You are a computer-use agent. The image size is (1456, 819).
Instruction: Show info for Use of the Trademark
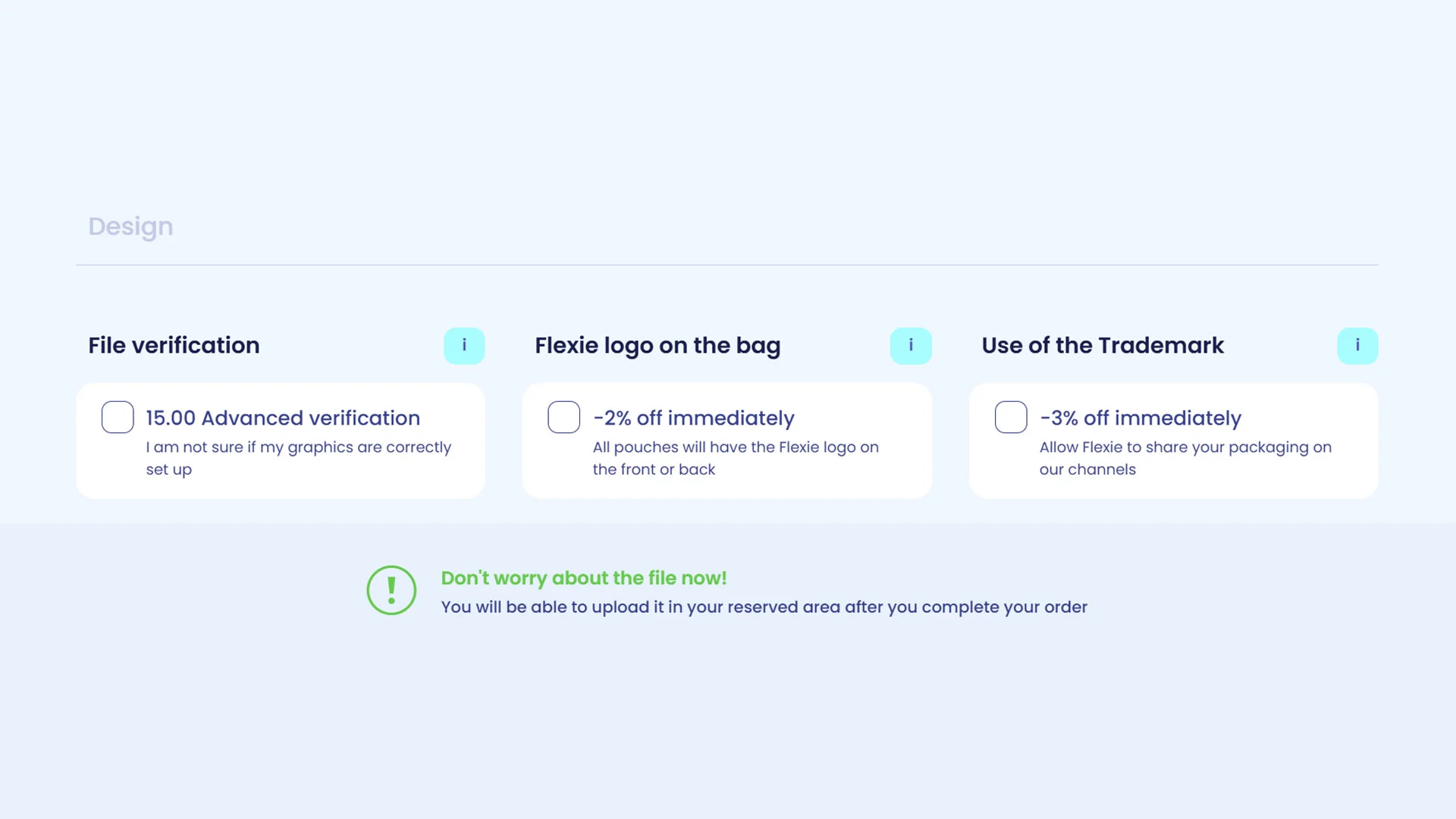coord(1357,346)
